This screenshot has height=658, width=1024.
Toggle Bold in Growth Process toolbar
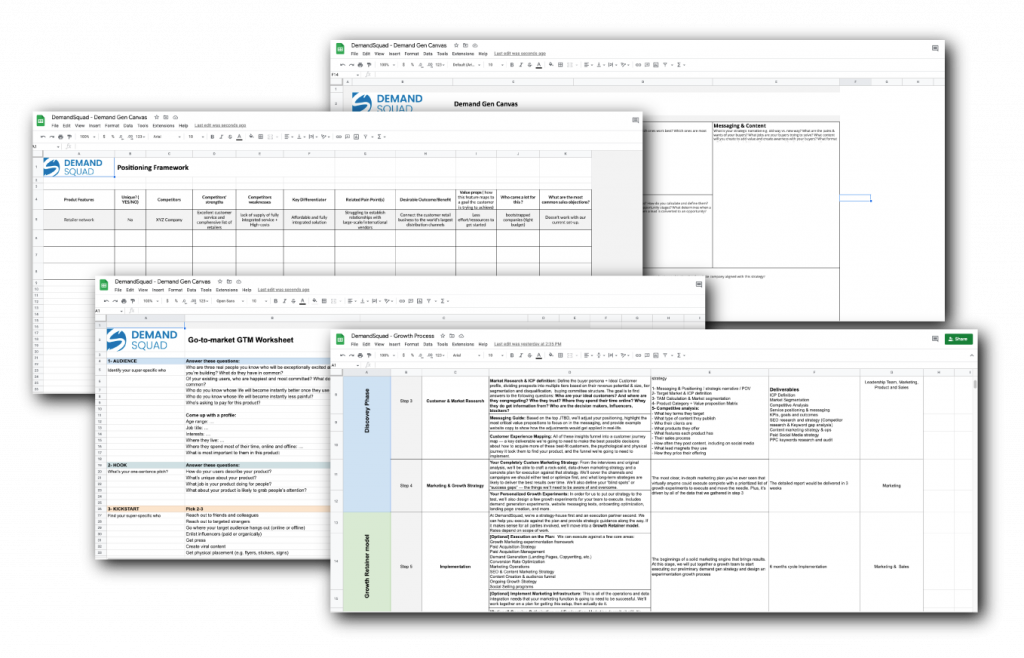(x=512, y=355)
